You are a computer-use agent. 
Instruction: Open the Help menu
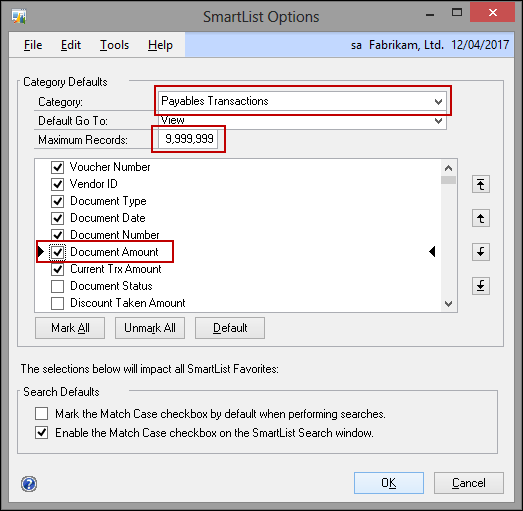click(160, 45)
